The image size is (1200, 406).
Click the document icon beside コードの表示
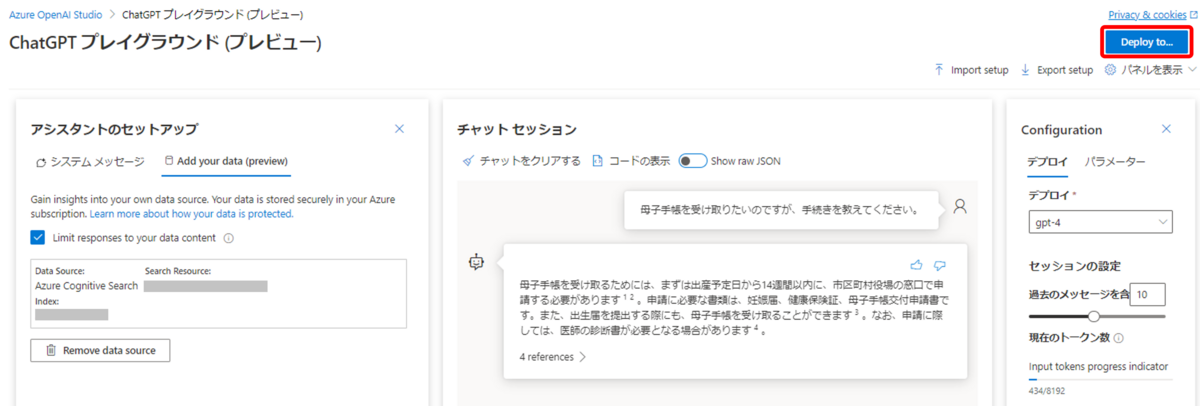click(x=598, y=160)
